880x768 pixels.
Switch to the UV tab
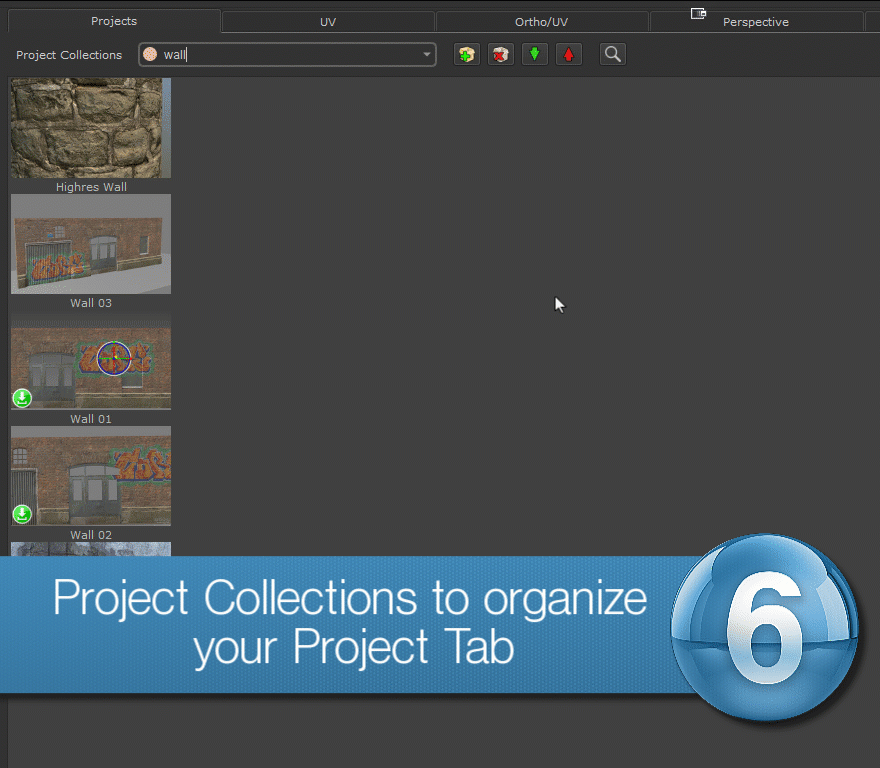pos(327,22)
